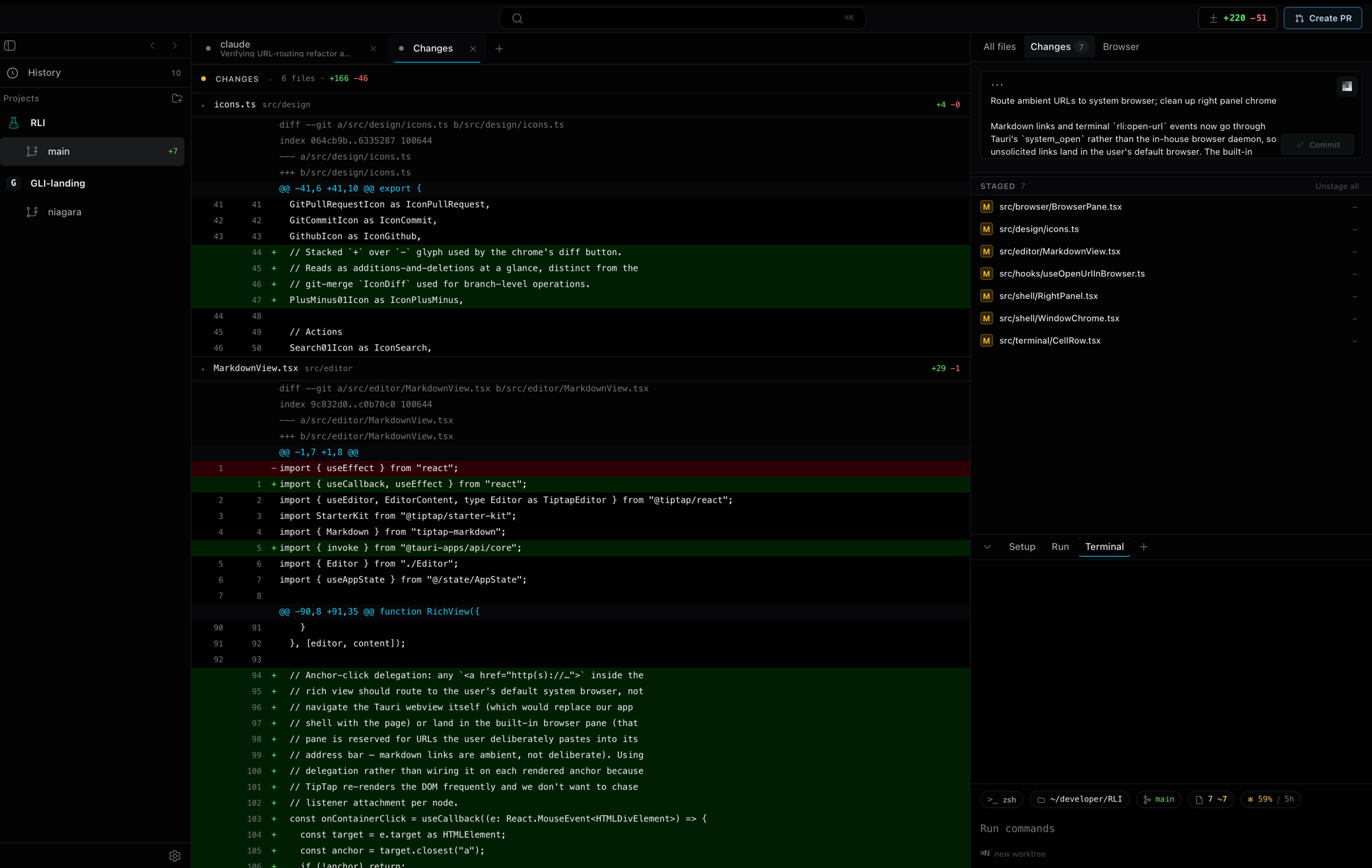The height and width of the screenshot is (868, 1372).
Task: Click the zsh shell chip
Action: coord(1002,799)
